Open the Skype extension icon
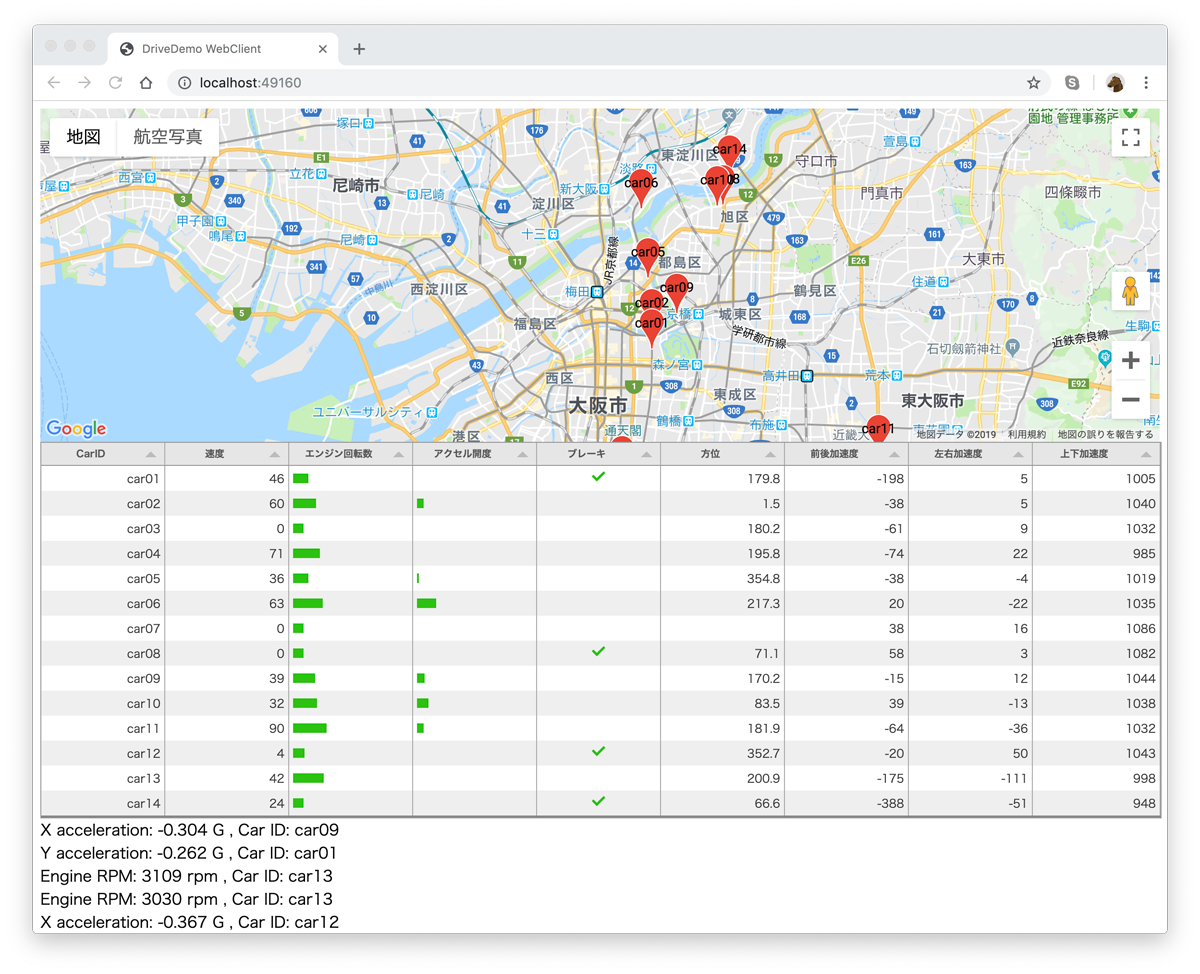This screenshot has width=1200, height=974. (1072, 83)
